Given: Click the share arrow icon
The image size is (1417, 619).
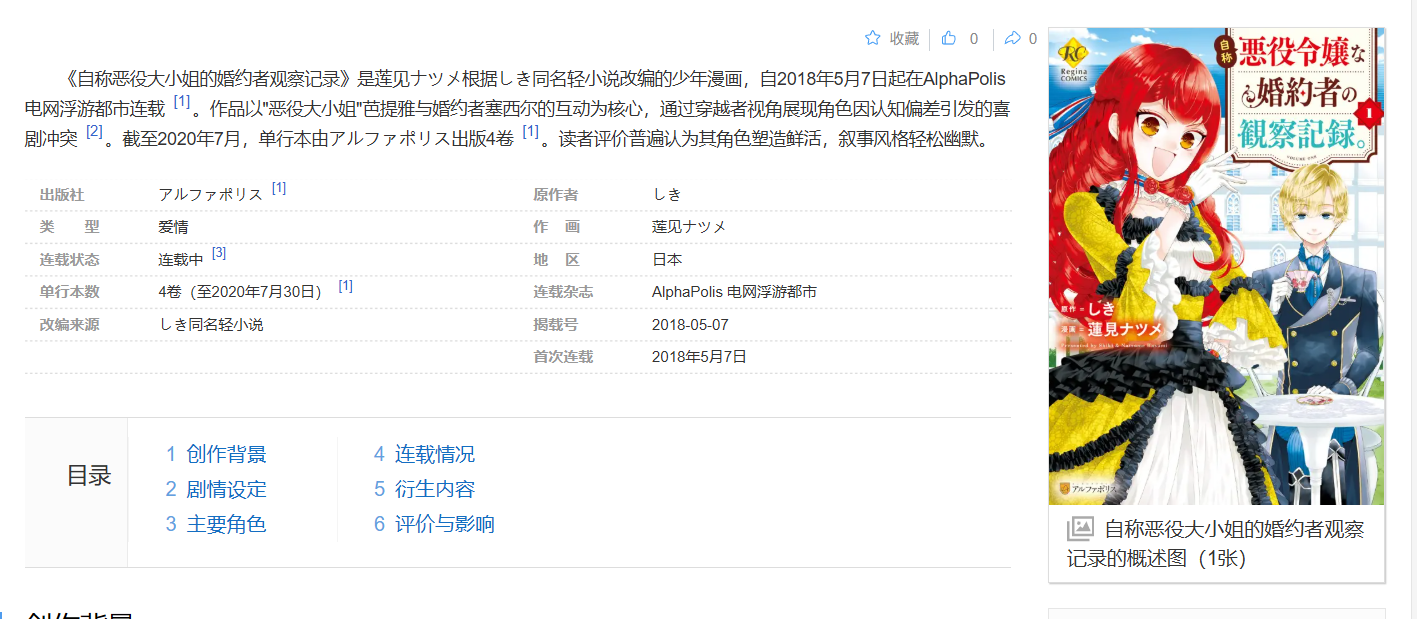Looking at the screenshot, I should tap(1012, 38).
